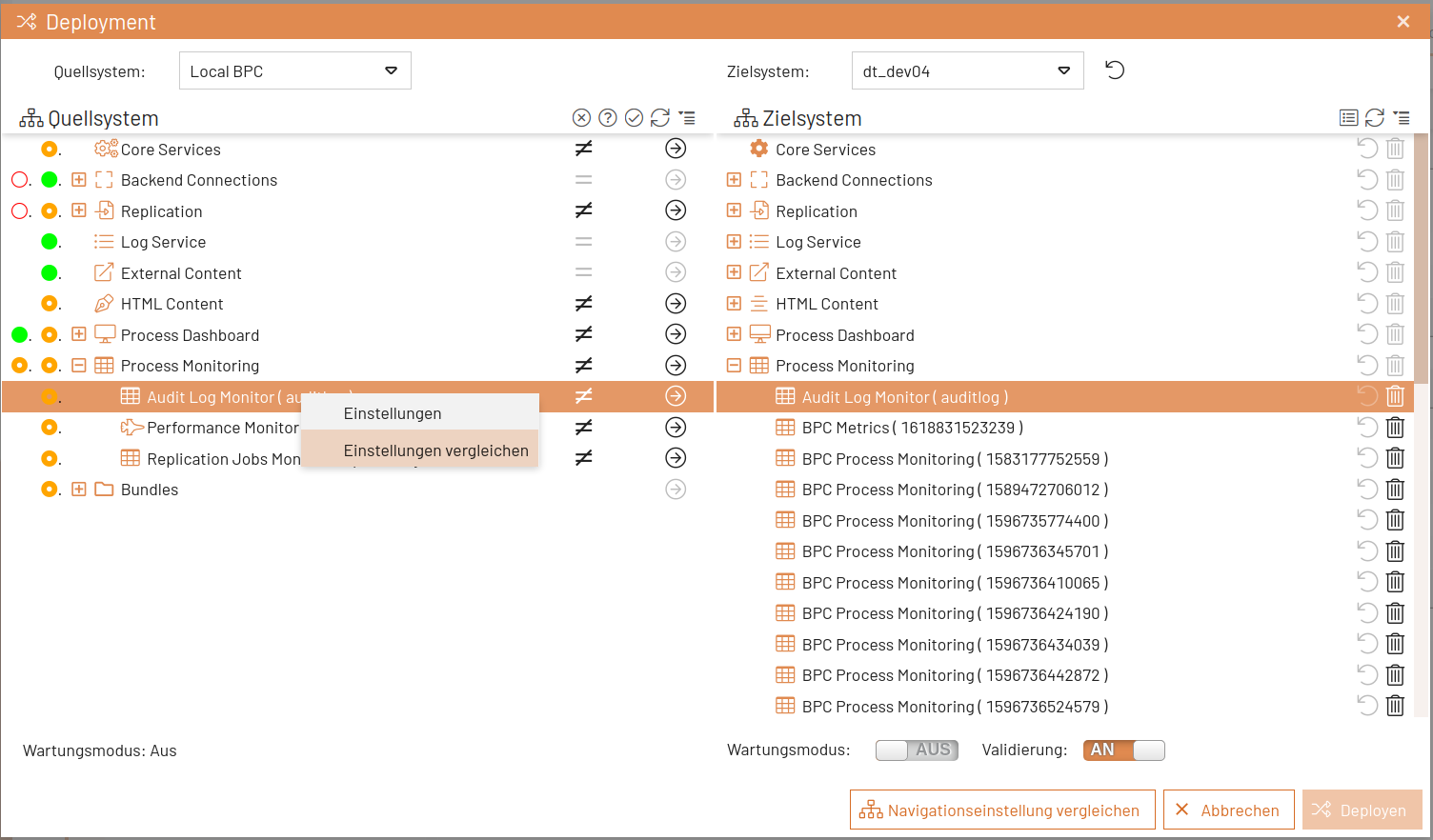Deploy Audit Log Monitor using its arrow icon

(676, 396)
